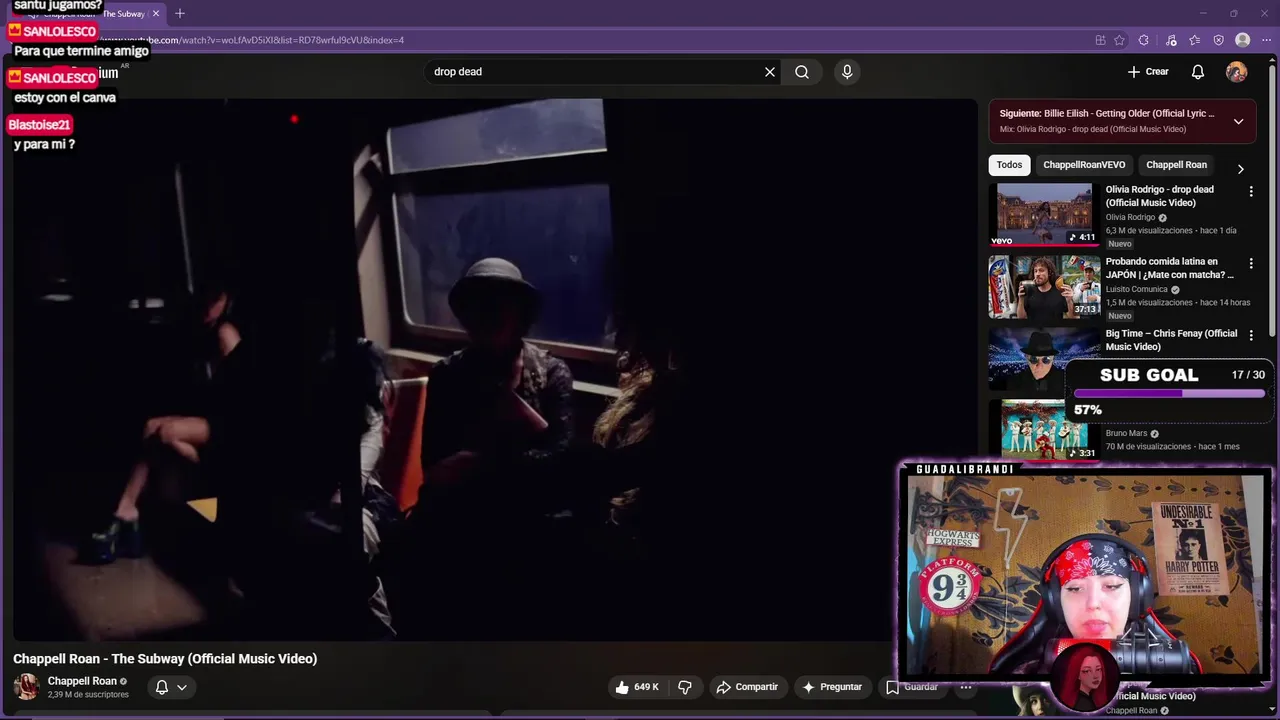1280x720 pixels.
Task: Click the sub goal progress bar
Action: click(x=1169, y=393)
